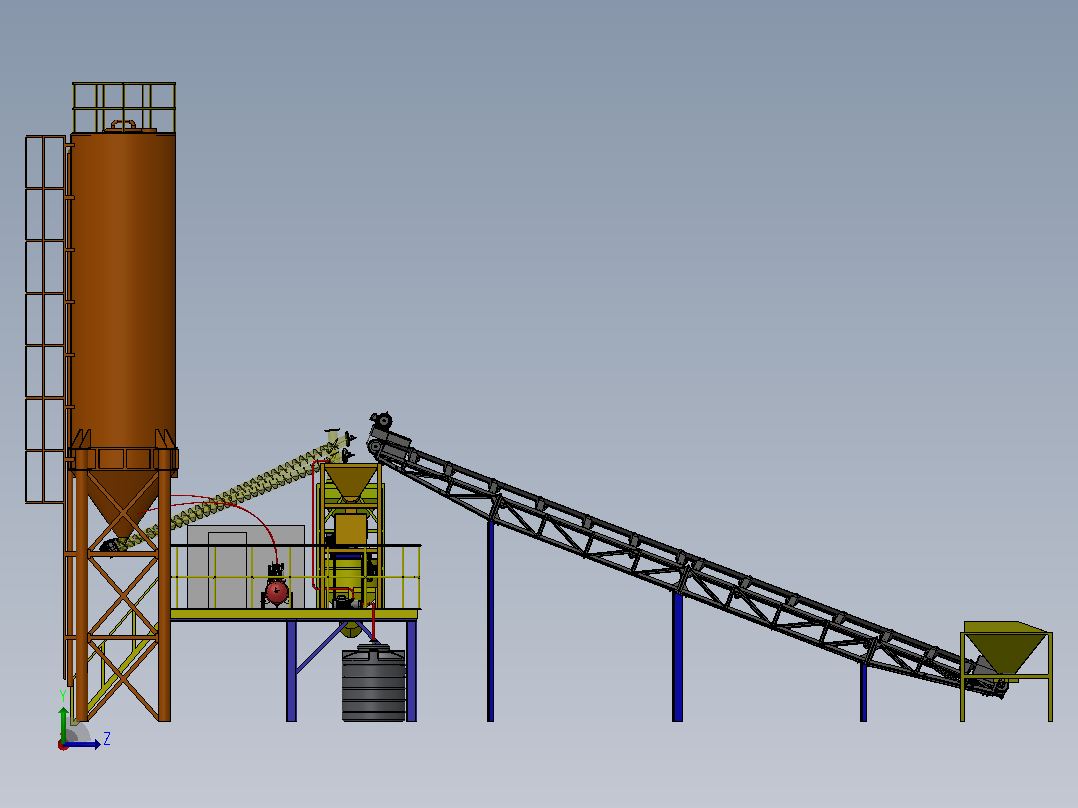Viewport: 1078px width, 808px height.
Task: Select the yellow weigh hopper above the mixer
Action: pyautogui.click(x=351, y=481)
